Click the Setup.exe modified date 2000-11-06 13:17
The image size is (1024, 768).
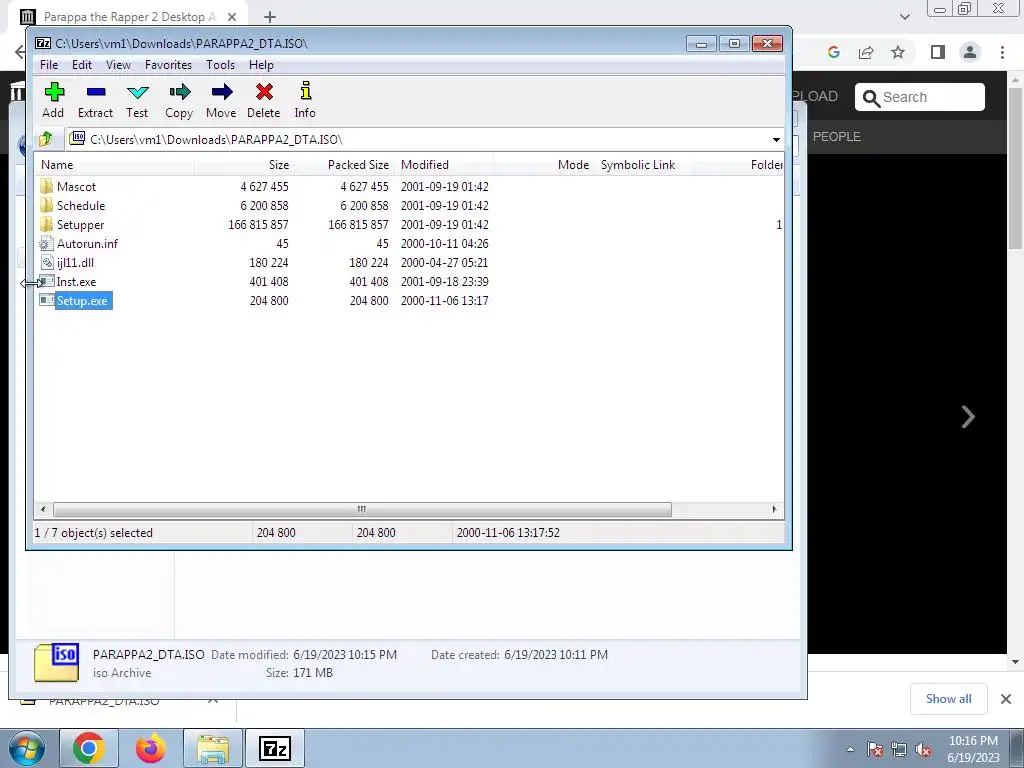[x=445, y=301]
